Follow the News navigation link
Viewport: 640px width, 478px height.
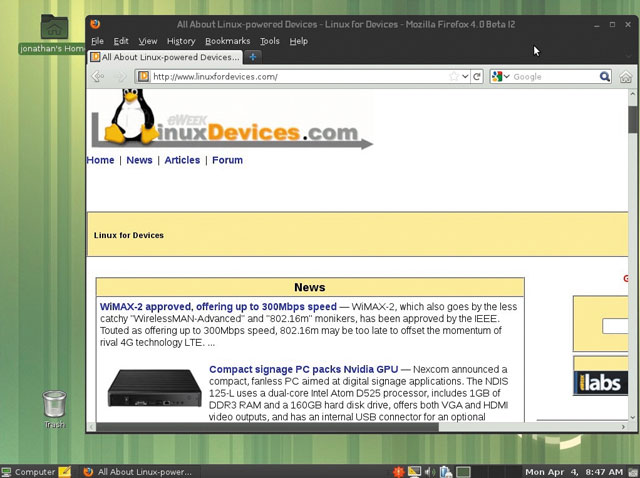[139, 160]
